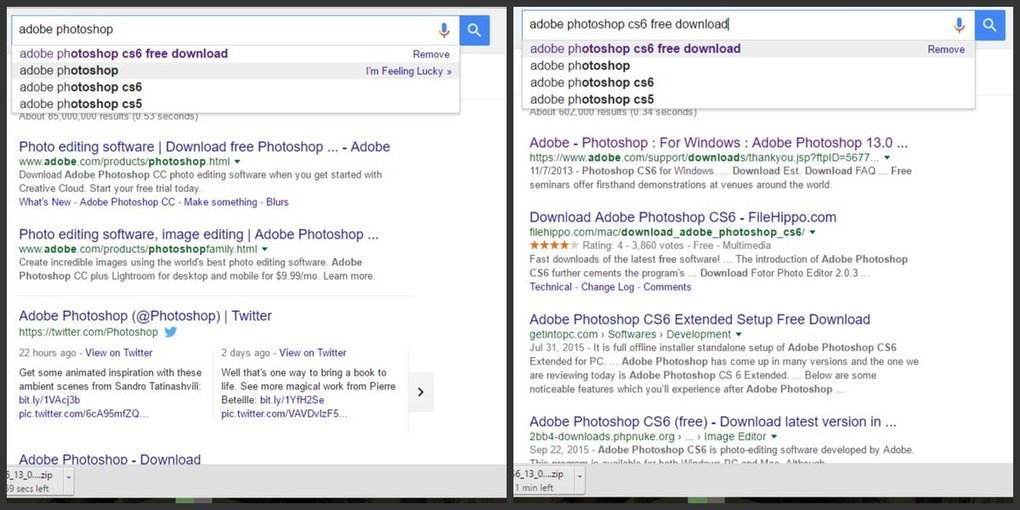
Task: Expand the arrow beside getintopc.com Softwares › Development
Action: [x=738, y=335]
